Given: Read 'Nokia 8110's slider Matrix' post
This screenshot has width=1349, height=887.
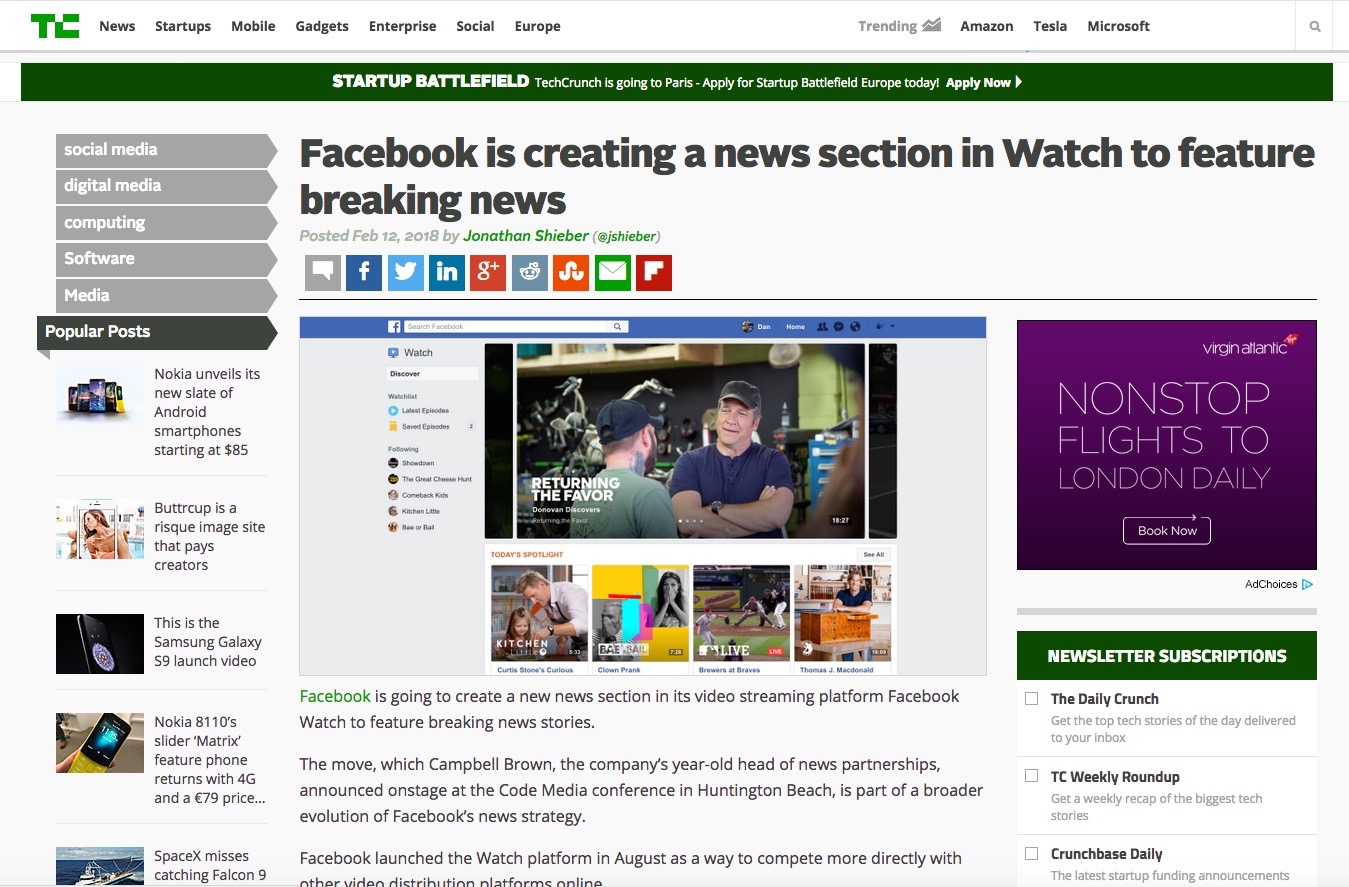Looking at the screenshot, I should pyautogui.click(x=209, y=760).
